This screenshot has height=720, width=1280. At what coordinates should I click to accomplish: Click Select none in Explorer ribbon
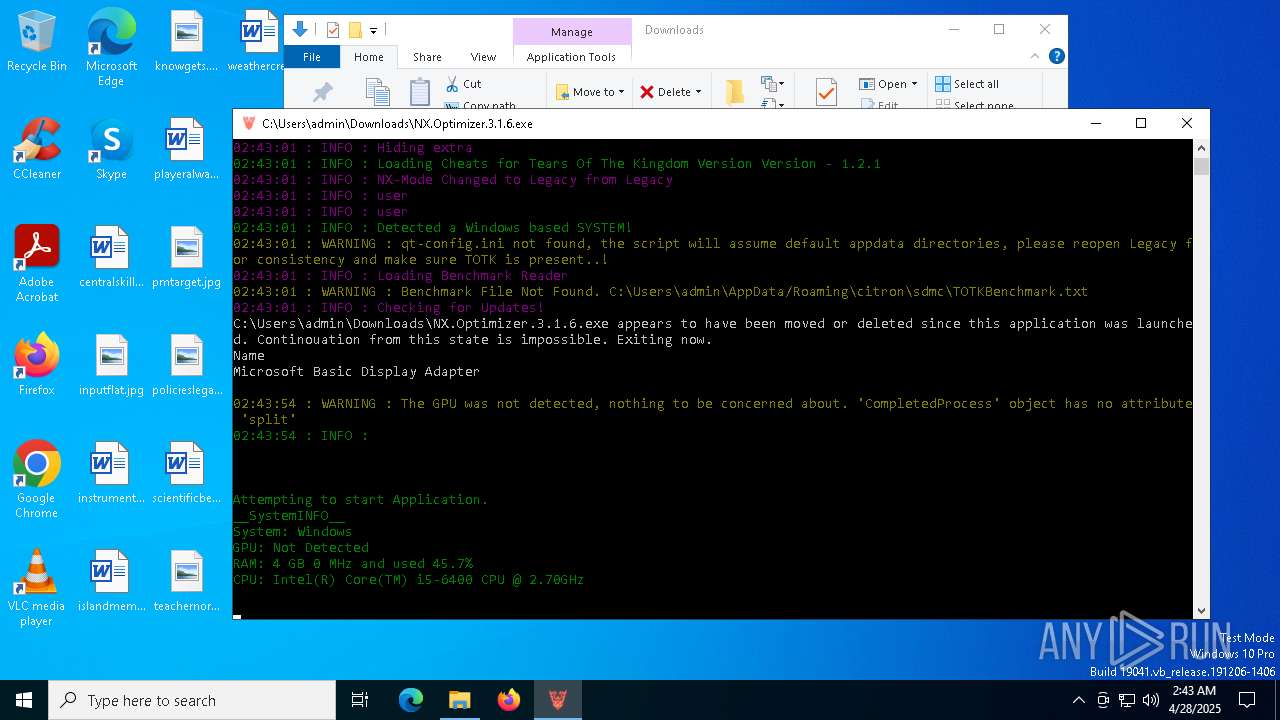tap(974, 104)
